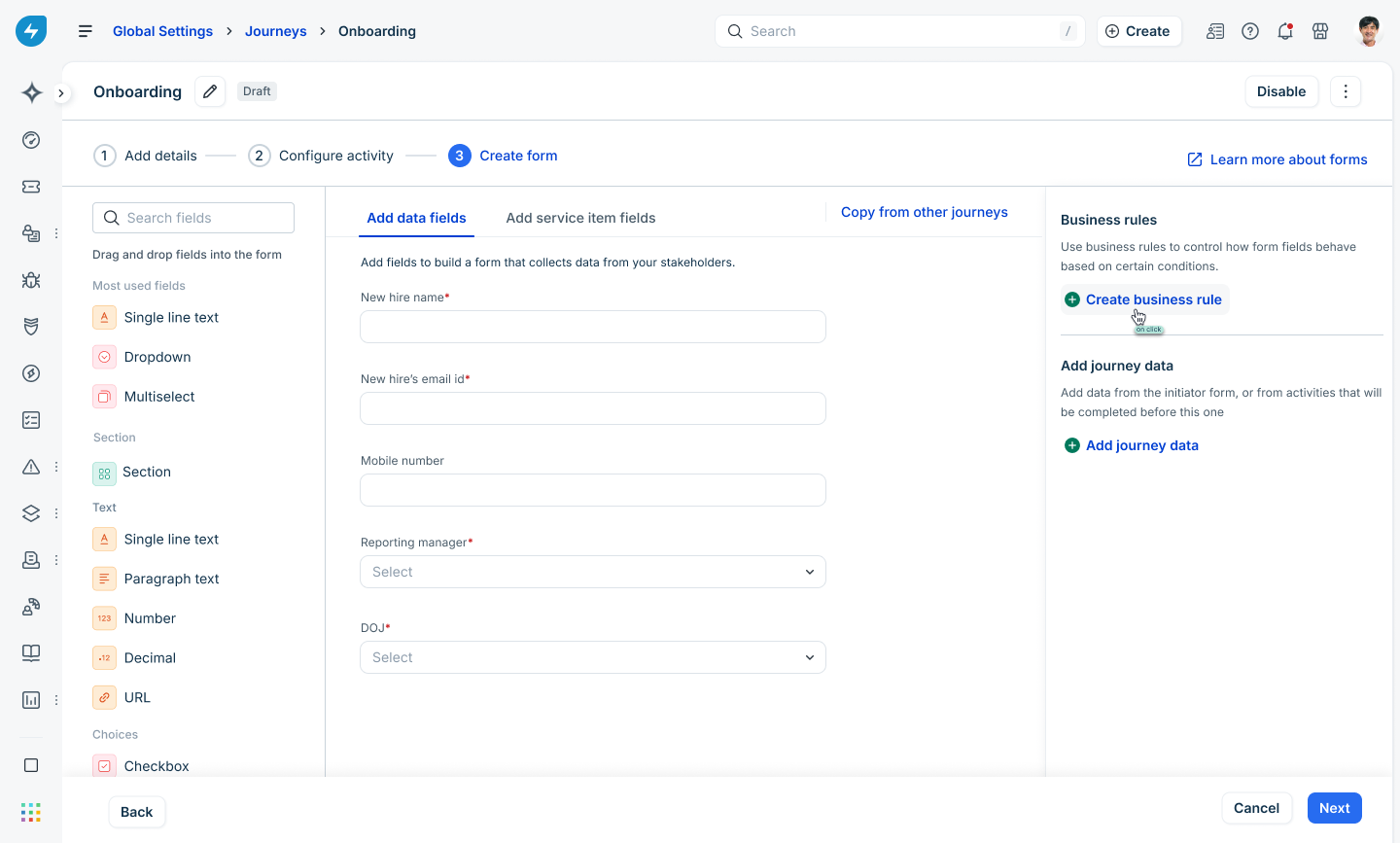This screenshot has height=843, width=1400.
Task: Open the alerts triangle icon in sidebar
Action: (31, 467)
